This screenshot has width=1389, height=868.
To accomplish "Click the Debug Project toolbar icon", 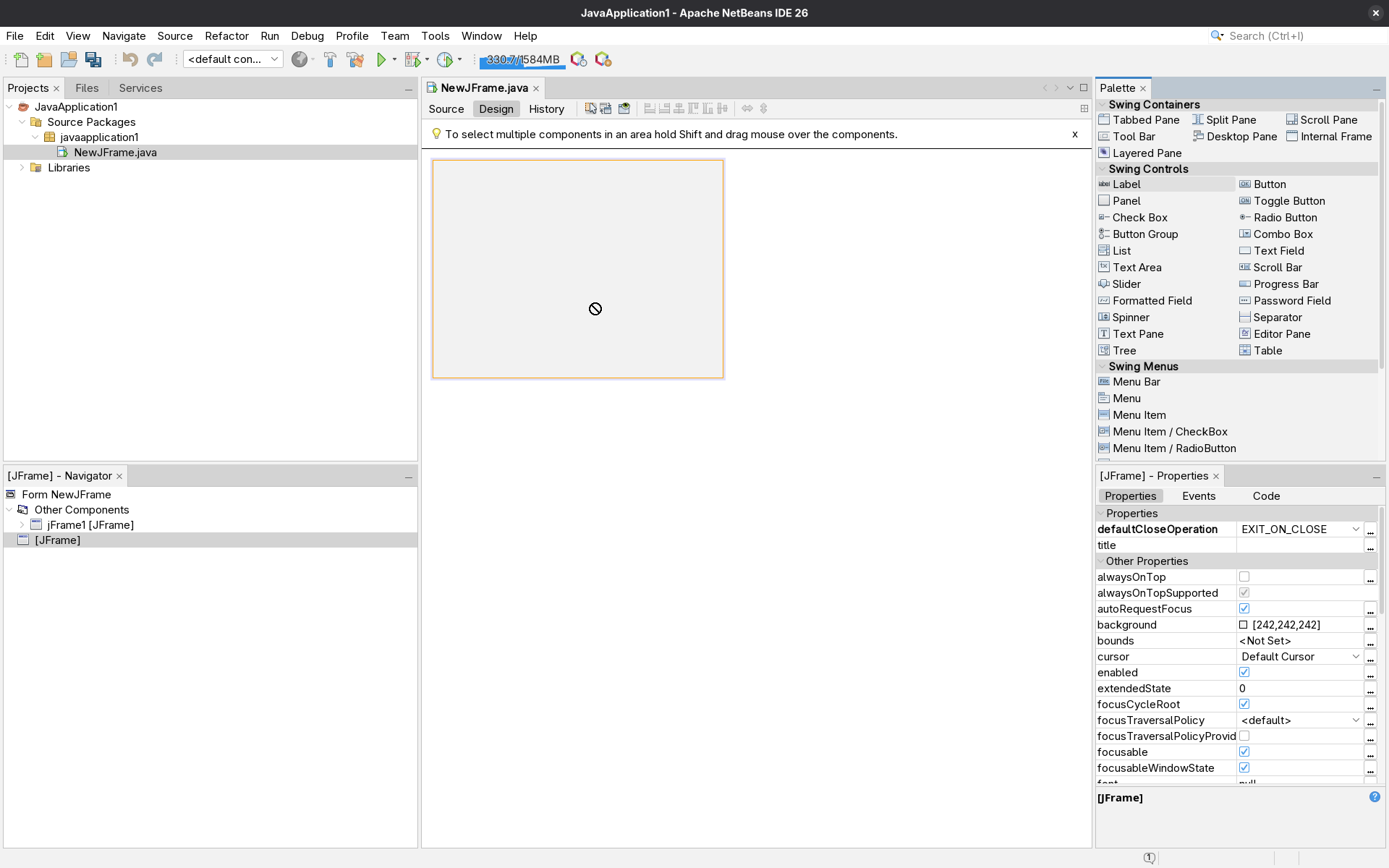I will coord(411,59).
